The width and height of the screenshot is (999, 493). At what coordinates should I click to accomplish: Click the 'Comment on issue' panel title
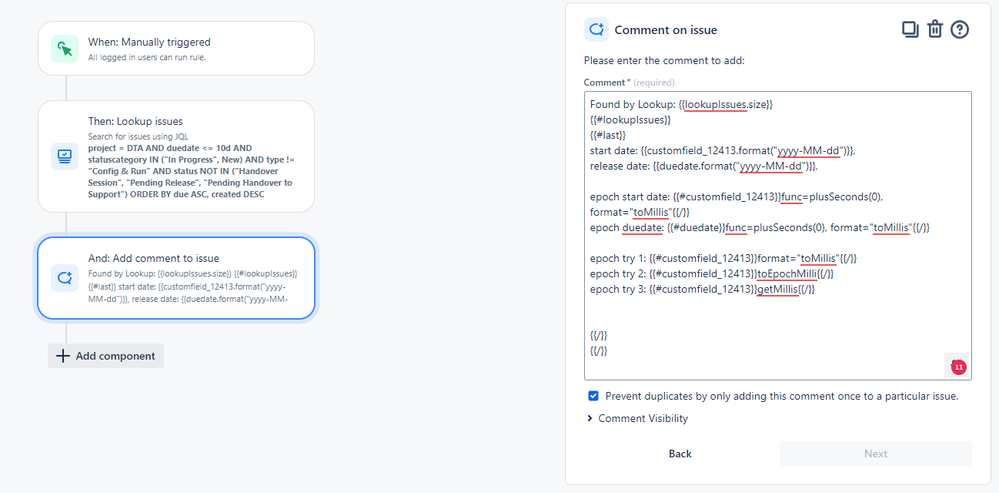click(x=666, y=30)
